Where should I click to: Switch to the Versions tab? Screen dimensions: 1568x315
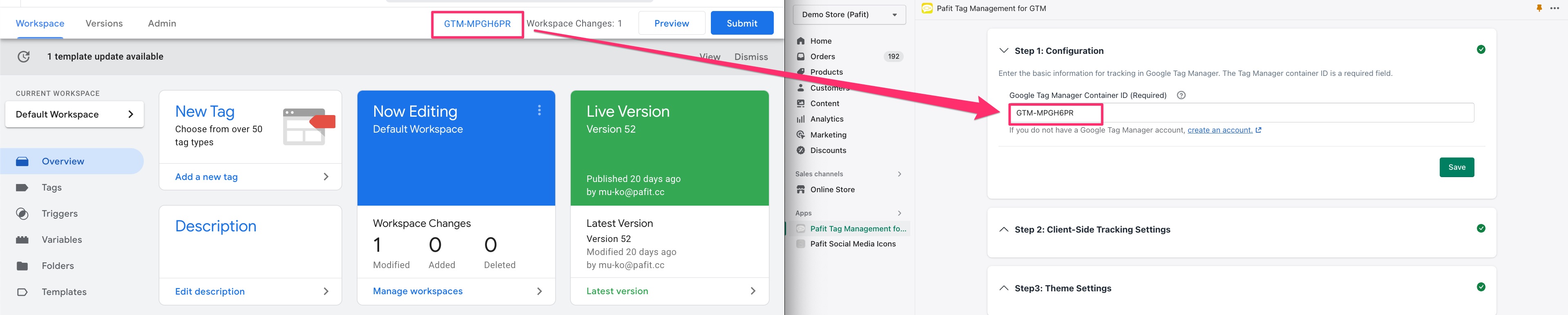[104, 24]
